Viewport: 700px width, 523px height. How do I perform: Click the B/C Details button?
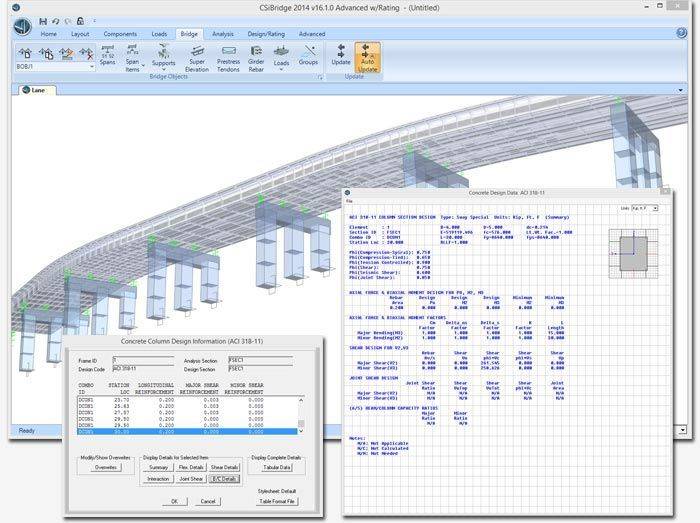[x=224, y=479]
